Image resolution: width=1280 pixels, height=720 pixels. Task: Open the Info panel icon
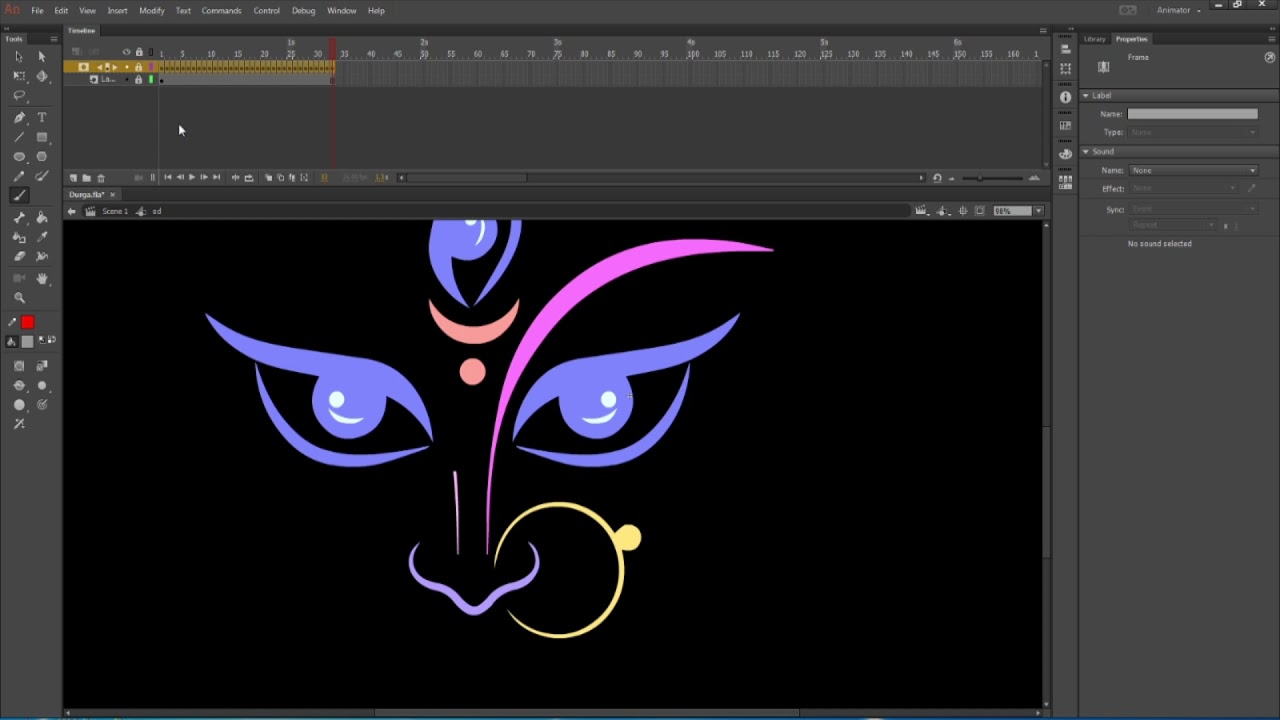click(1065, 97)
